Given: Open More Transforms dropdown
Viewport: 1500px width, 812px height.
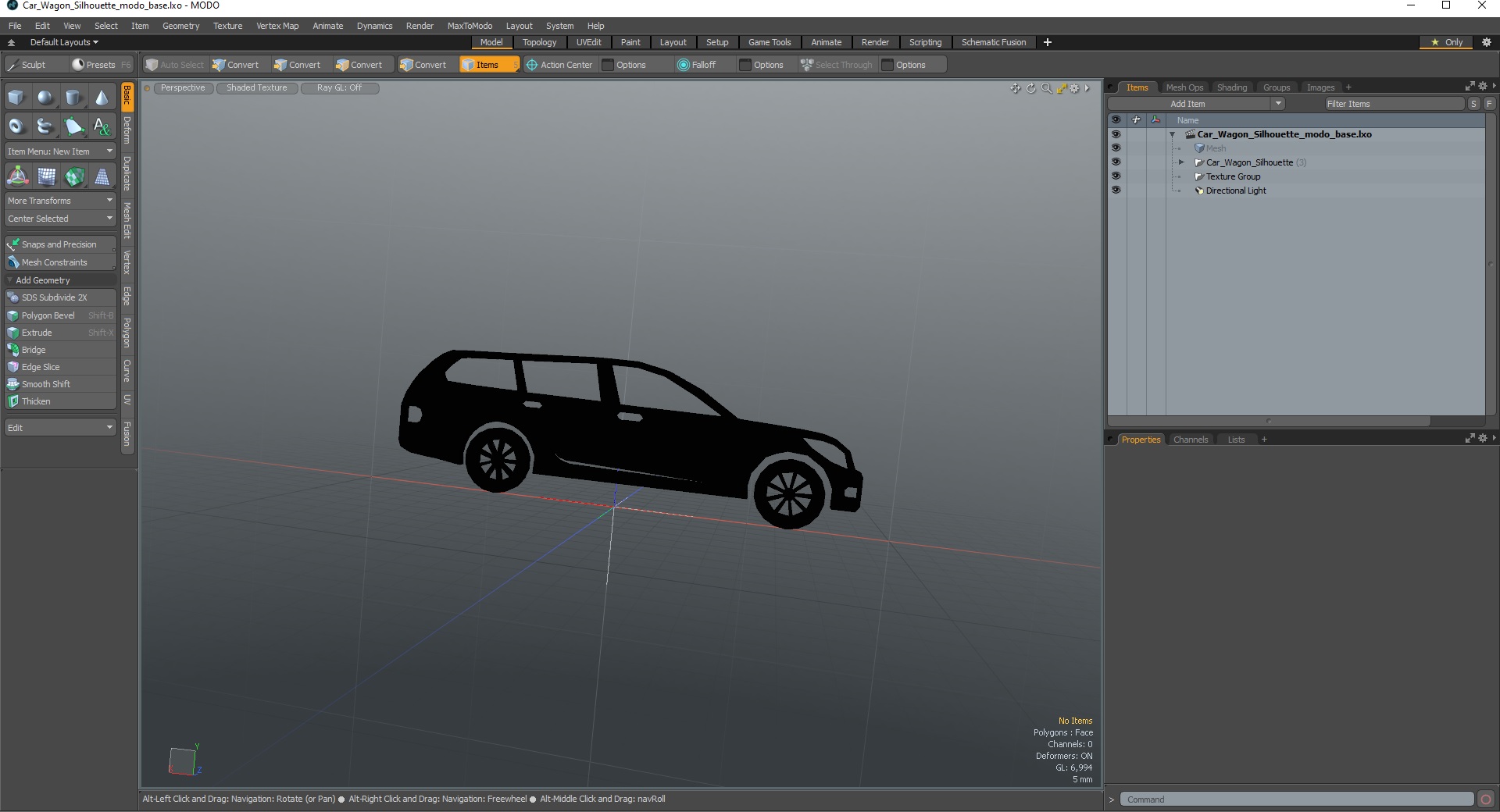Looking at the screenshot, I should tap(60, 201).
